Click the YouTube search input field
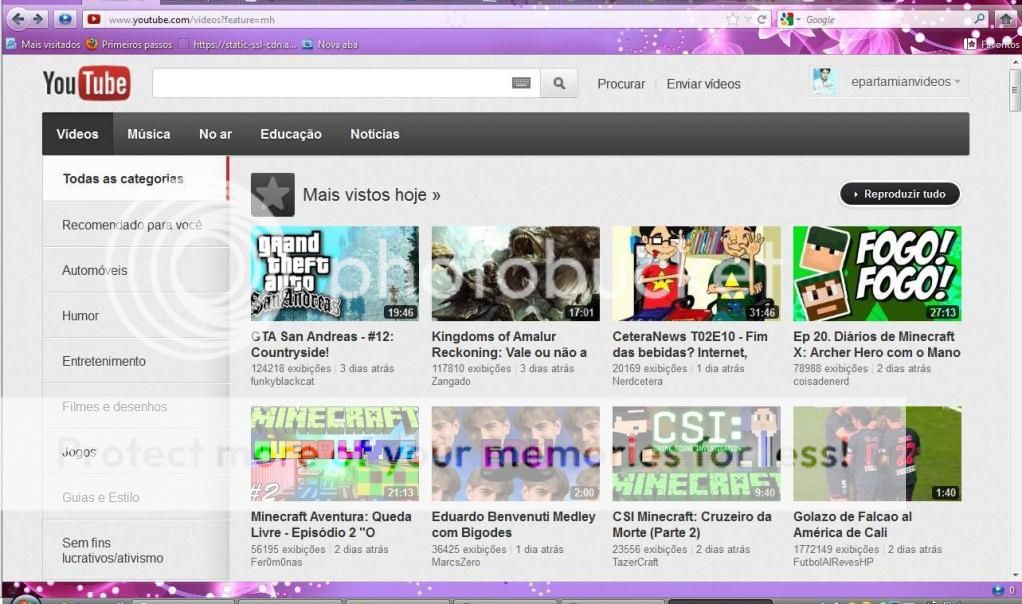The width and height of the screenshot is (1022, 604). point(330,84)
